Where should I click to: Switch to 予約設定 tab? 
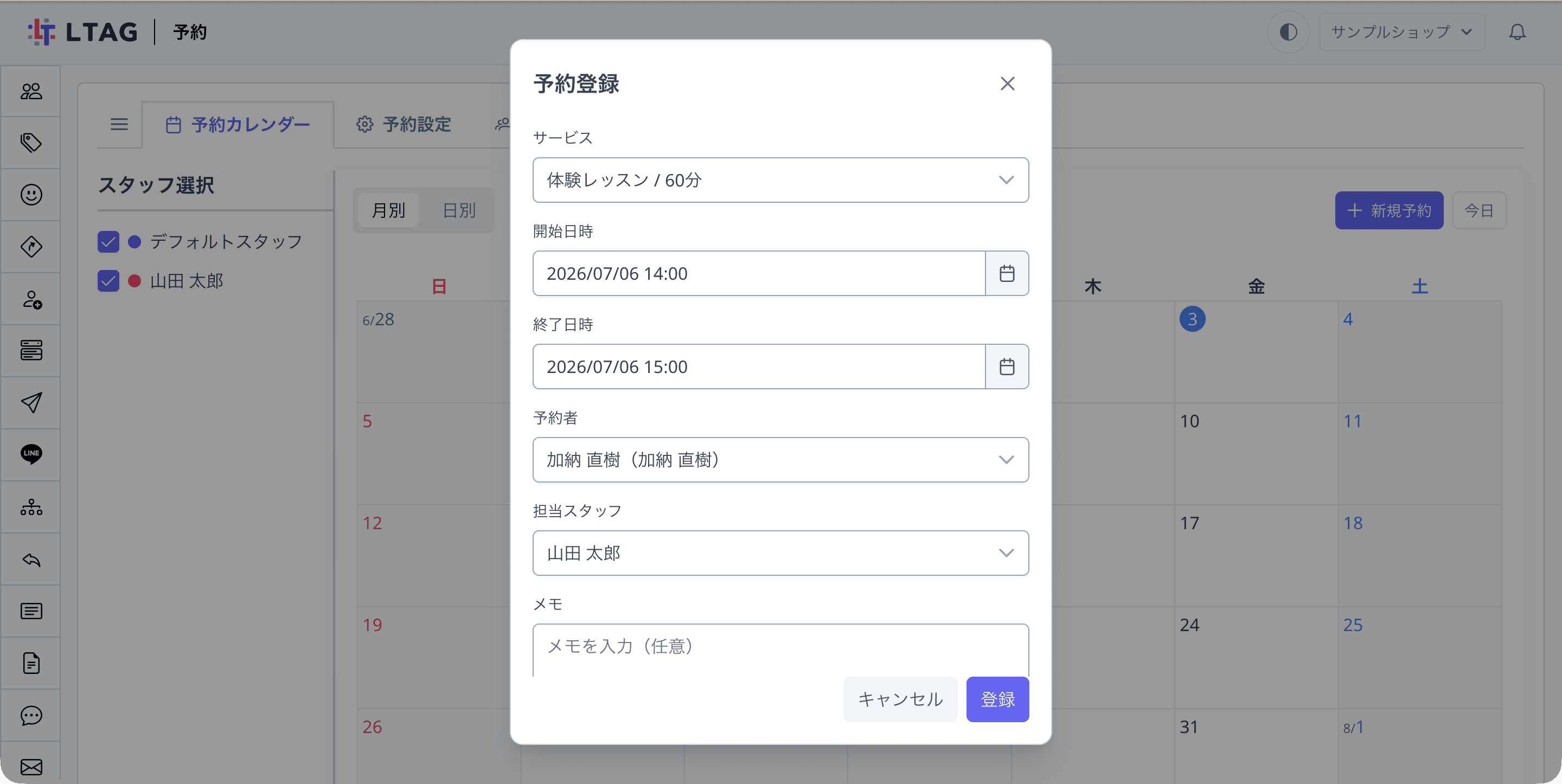point(404,124)
